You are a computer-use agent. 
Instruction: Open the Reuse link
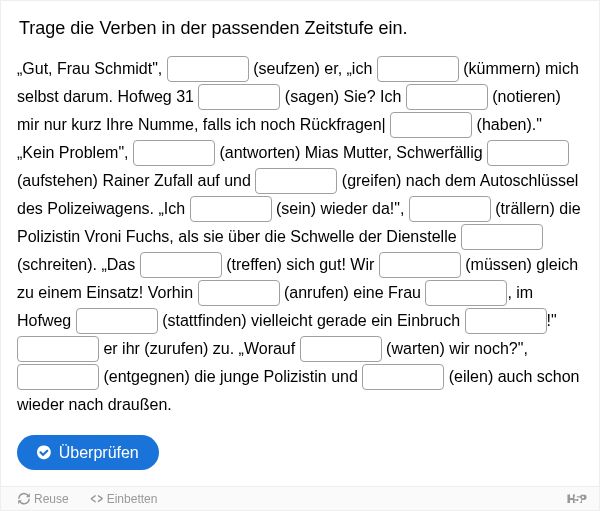click(x=43, y=499)
